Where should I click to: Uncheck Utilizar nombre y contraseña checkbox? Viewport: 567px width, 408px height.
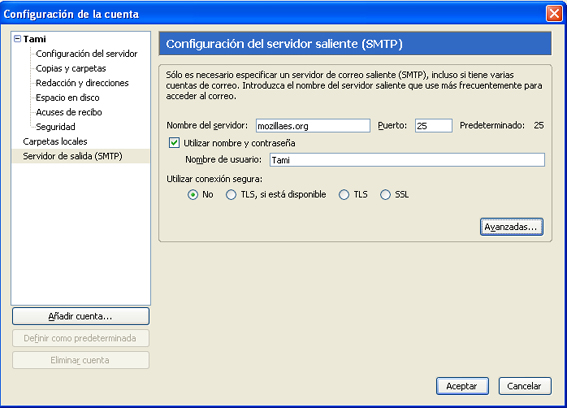tap(174, 143)
